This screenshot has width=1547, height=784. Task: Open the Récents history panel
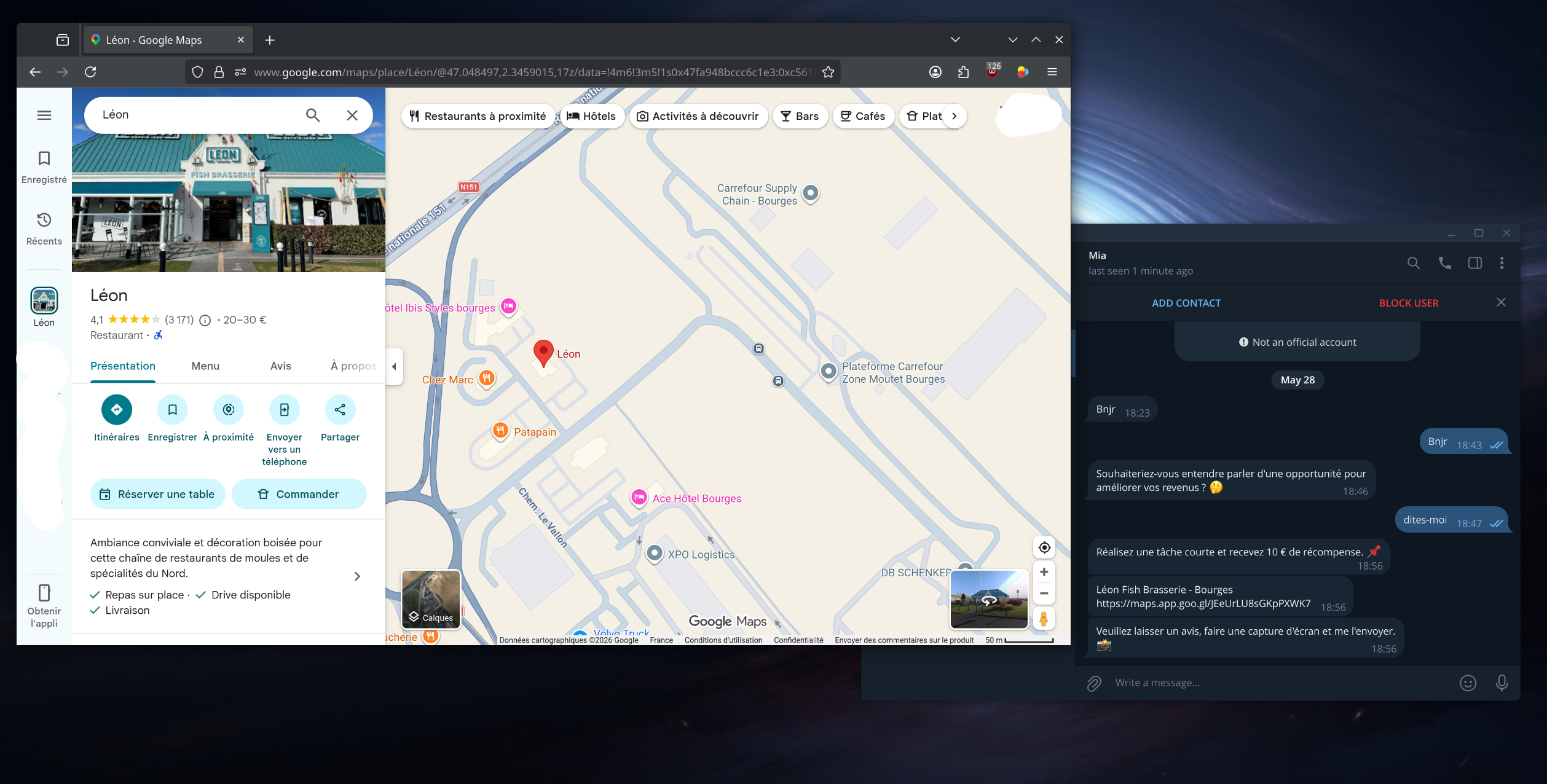click(x=44, y=228)
